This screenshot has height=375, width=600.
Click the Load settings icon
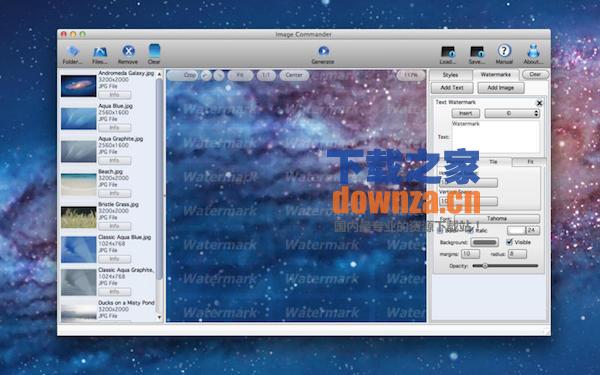point(448,52)
